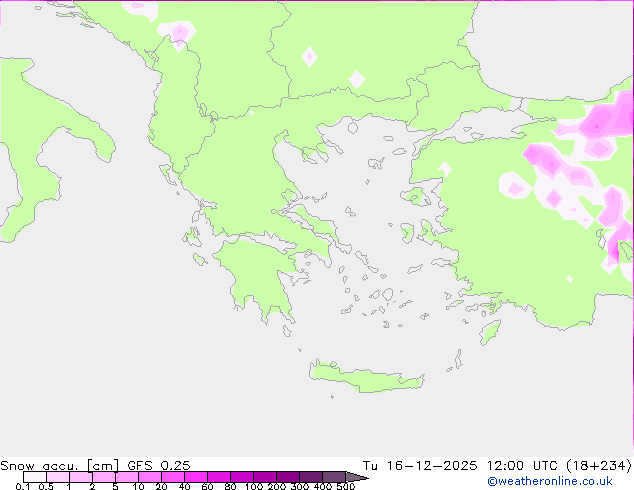Click the '500' legend value label
Image resolution: width=634 pixels, height=490 pixels.
(x=346, y=486)
